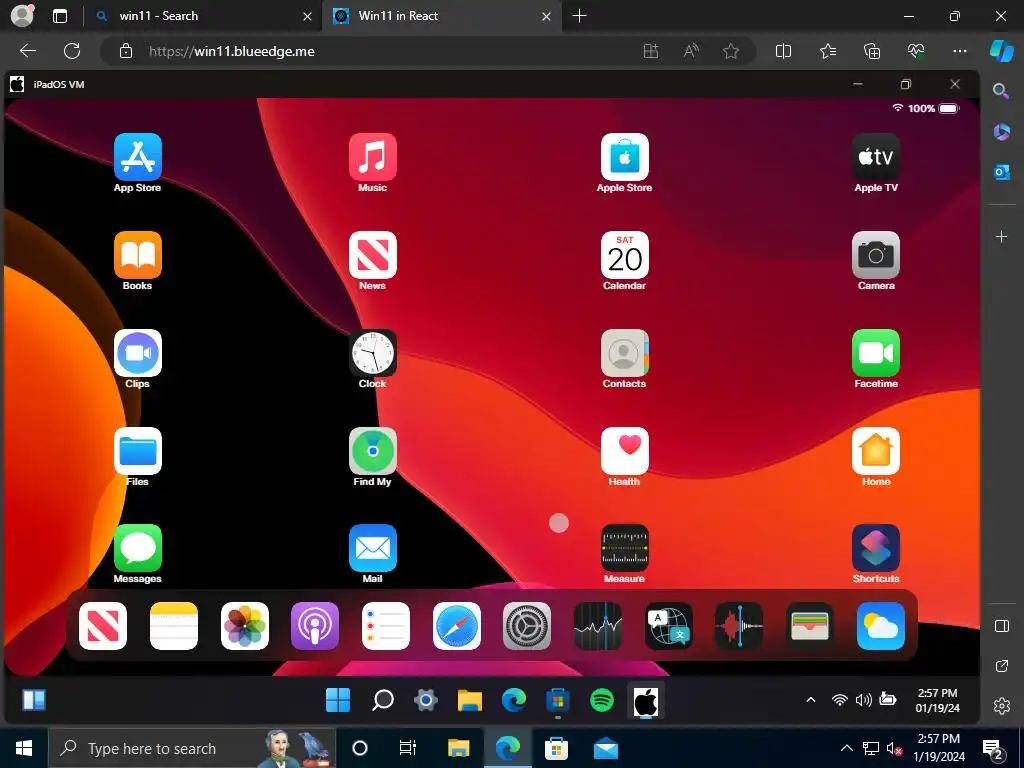
Task: Open the Copilot sidebar button
Action: coord(1002,52)
